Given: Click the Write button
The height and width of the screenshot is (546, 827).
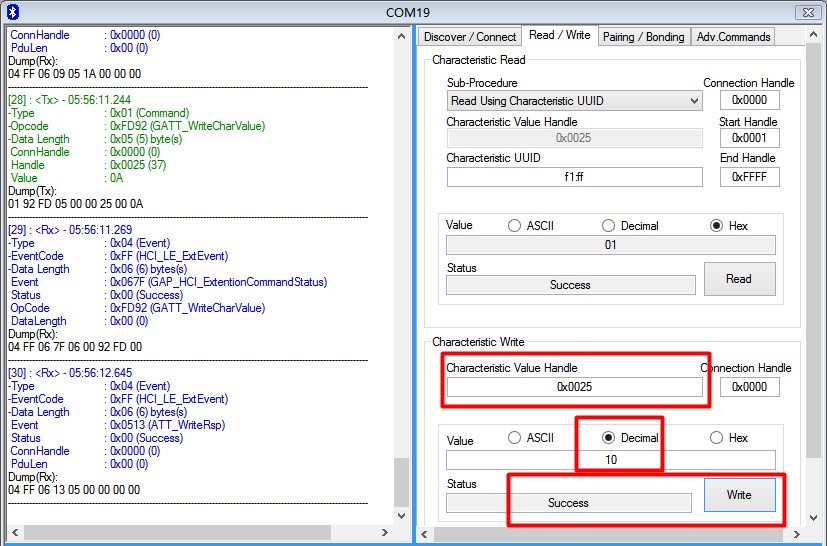Looking at the screenshot, I should [739, 495].
